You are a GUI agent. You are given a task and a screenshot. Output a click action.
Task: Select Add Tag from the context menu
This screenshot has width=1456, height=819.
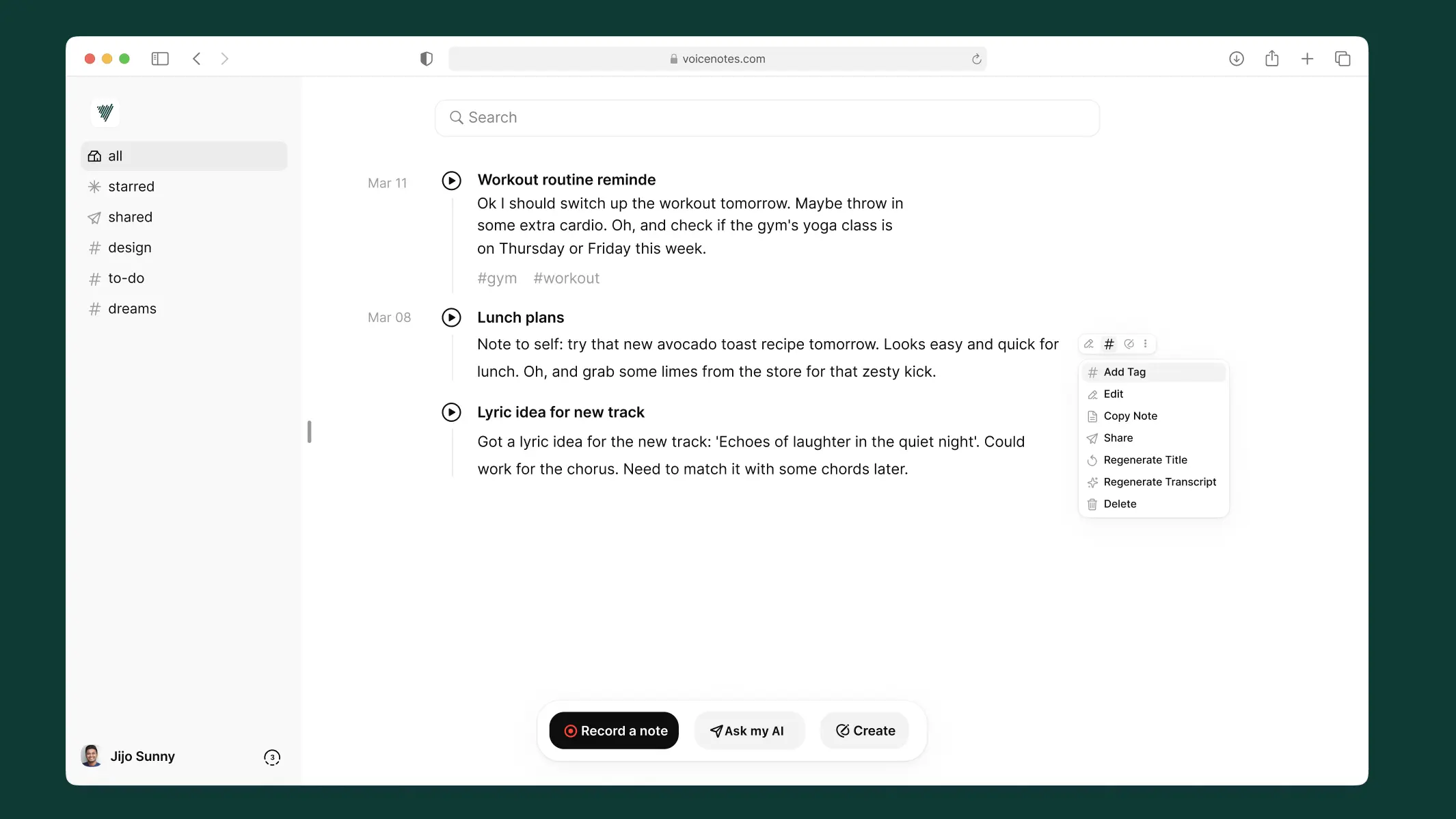click(x=1154, y=372)
